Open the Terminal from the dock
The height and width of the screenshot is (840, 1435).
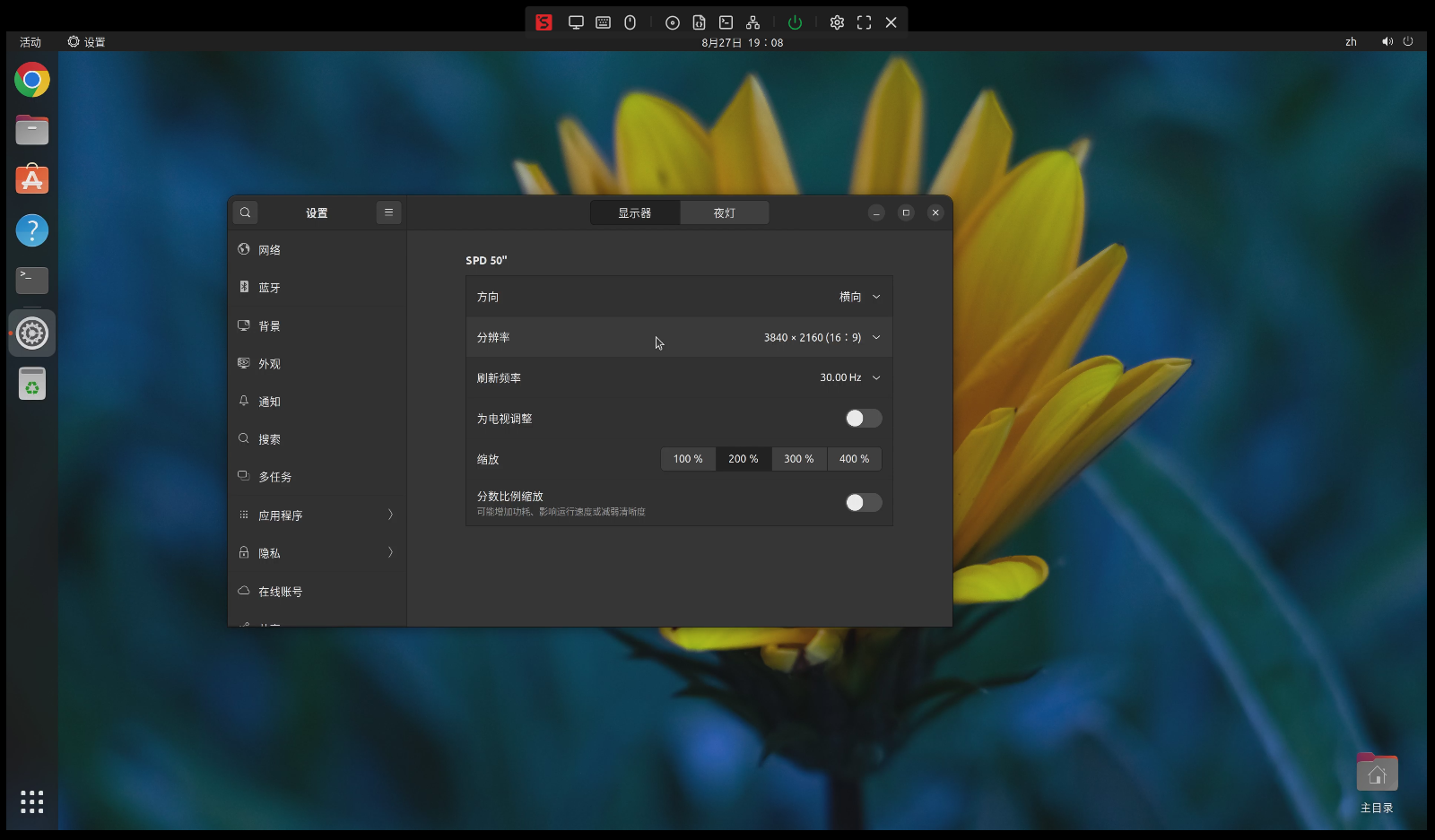click(x=32, y=281)
